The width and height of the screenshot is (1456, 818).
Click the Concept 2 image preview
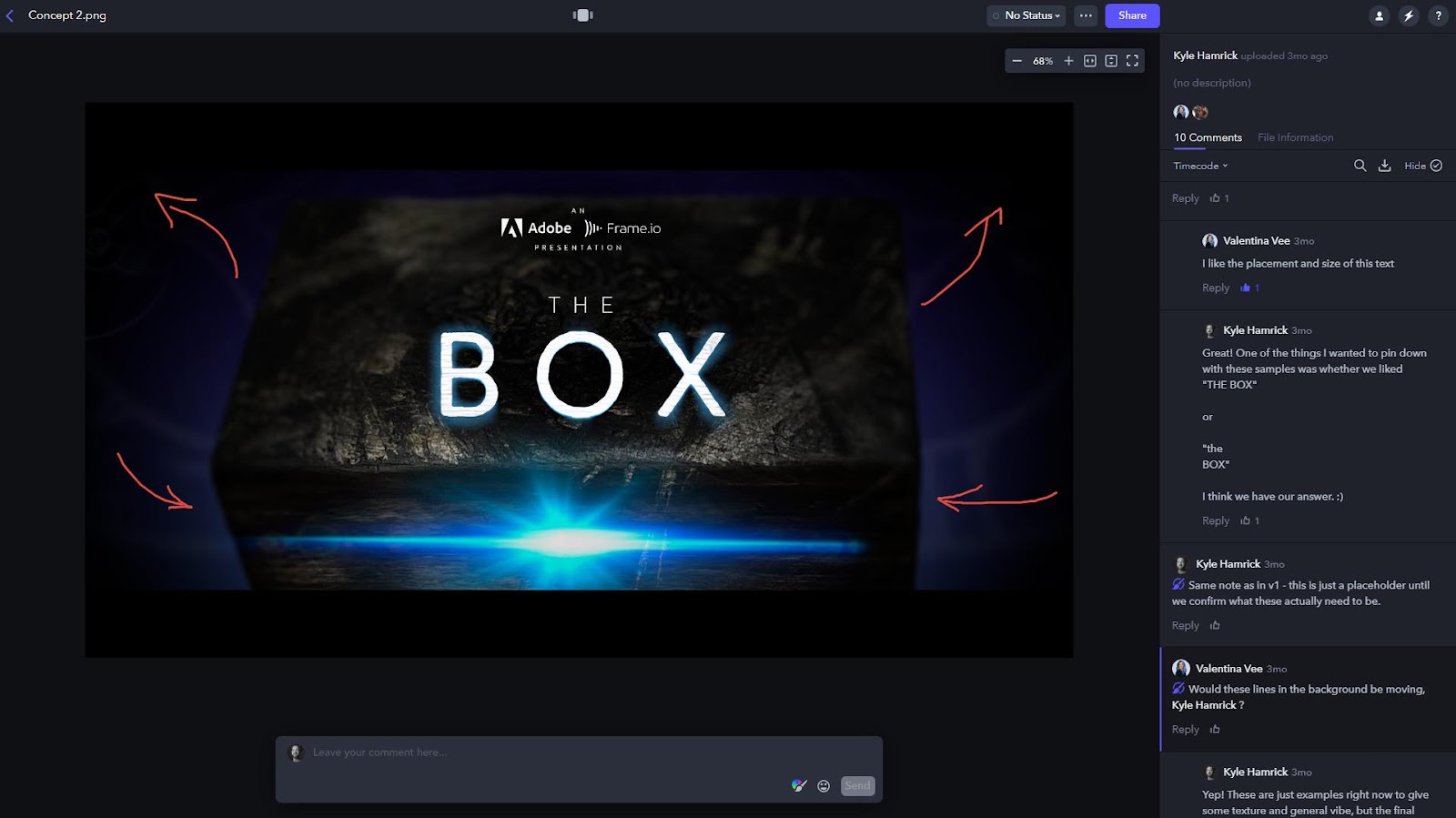coord(579,379)
